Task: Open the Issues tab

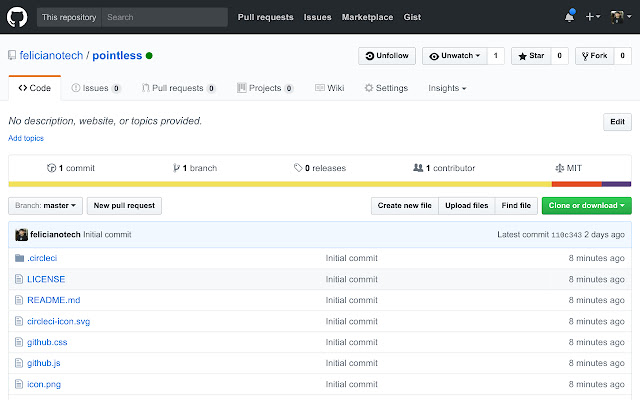Action: [96, 88]
